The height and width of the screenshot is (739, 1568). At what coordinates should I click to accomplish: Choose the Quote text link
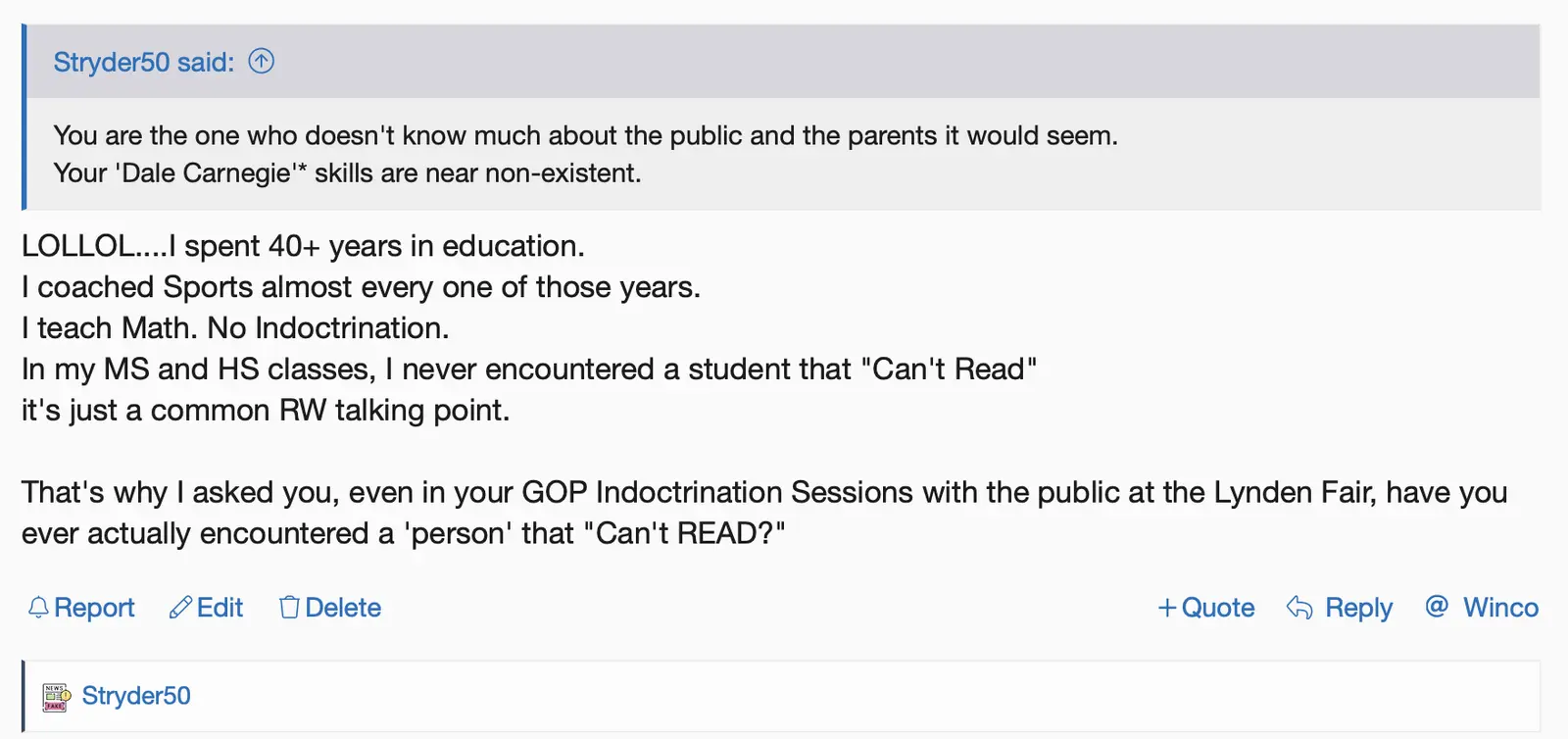(1218, 608)
